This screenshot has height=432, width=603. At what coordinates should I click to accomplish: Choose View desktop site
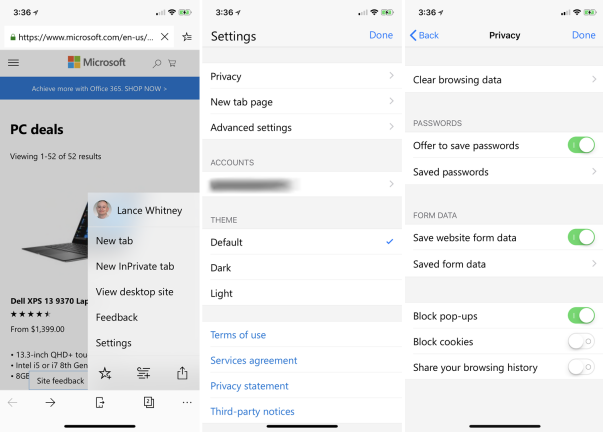[x=144, y=292]
